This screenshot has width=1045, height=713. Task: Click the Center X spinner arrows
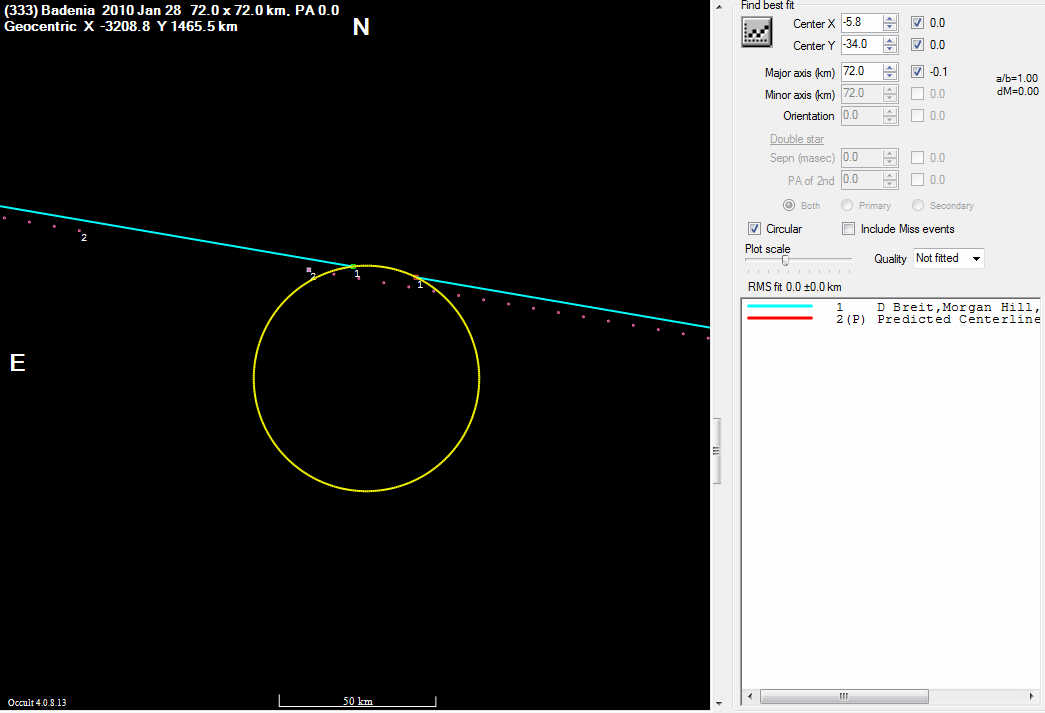(890, 23)
